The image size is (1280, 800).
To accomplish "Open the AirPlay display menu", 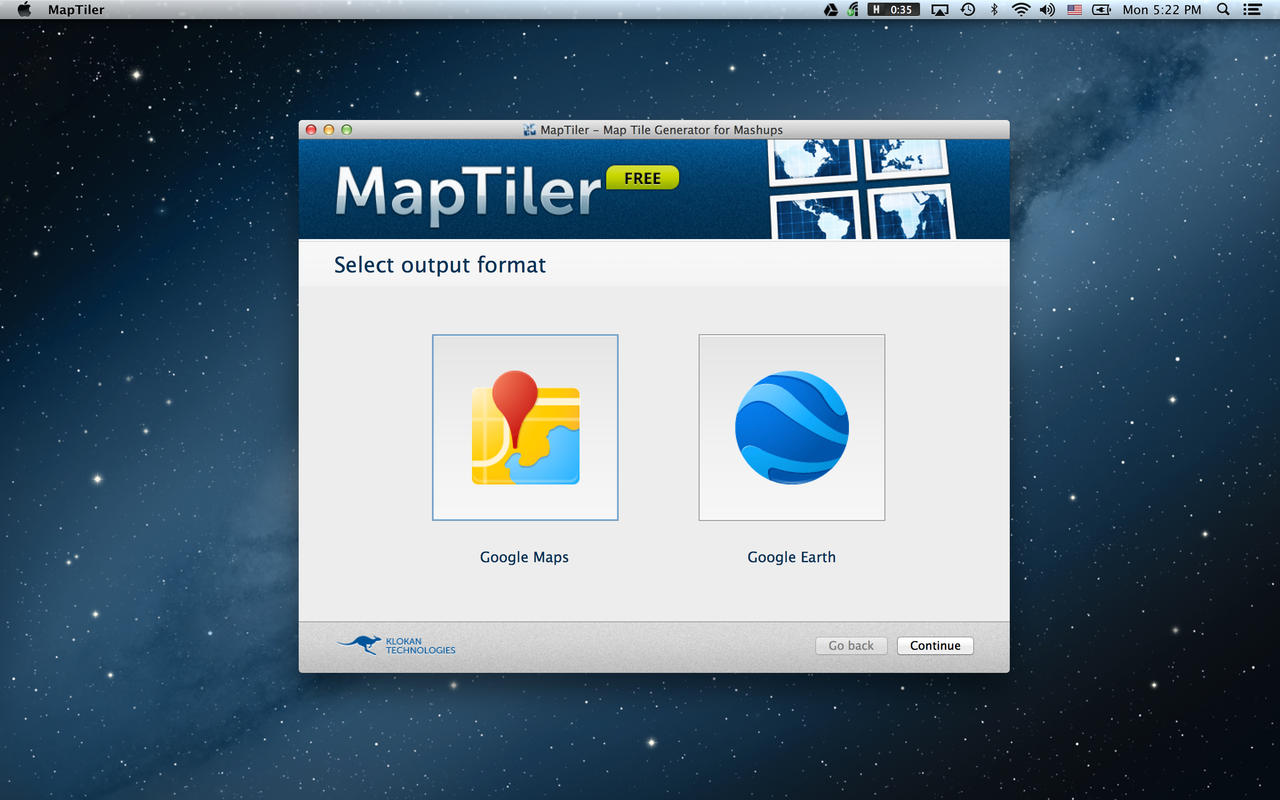I will coord(940,10).
